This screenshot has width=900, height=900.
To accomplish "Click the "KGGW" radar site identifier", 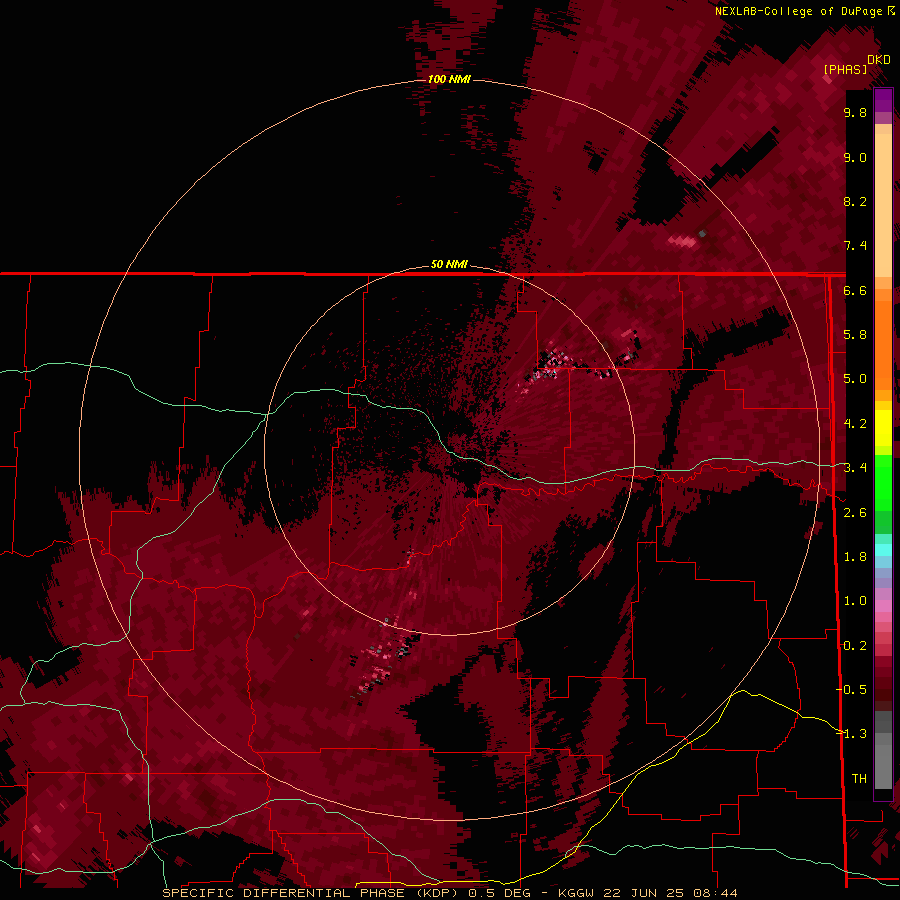I will click(576, 893).
